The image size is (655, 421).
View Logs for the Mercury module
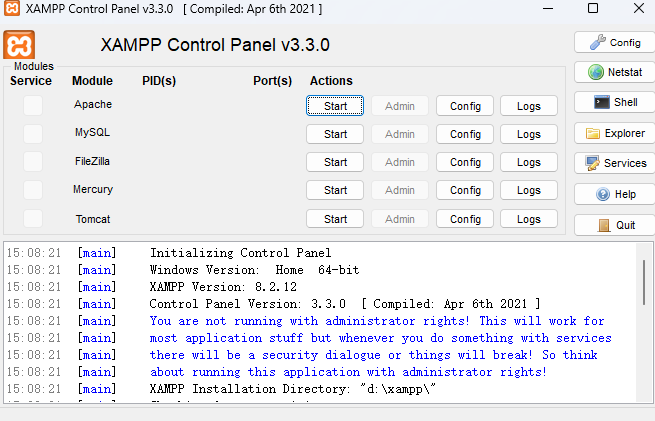pos(529,190)
